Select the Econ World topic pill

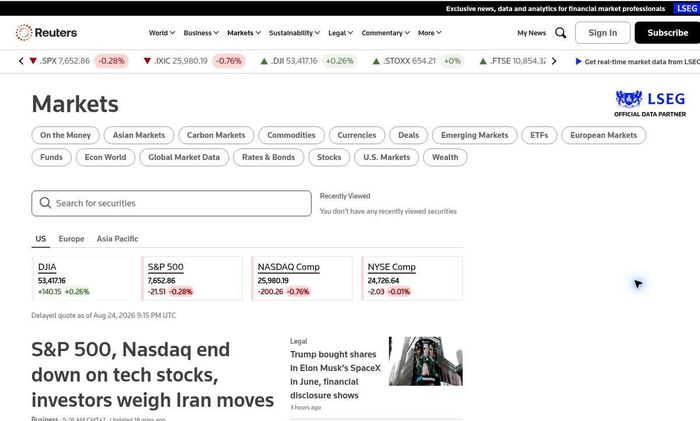pos(105,157)
